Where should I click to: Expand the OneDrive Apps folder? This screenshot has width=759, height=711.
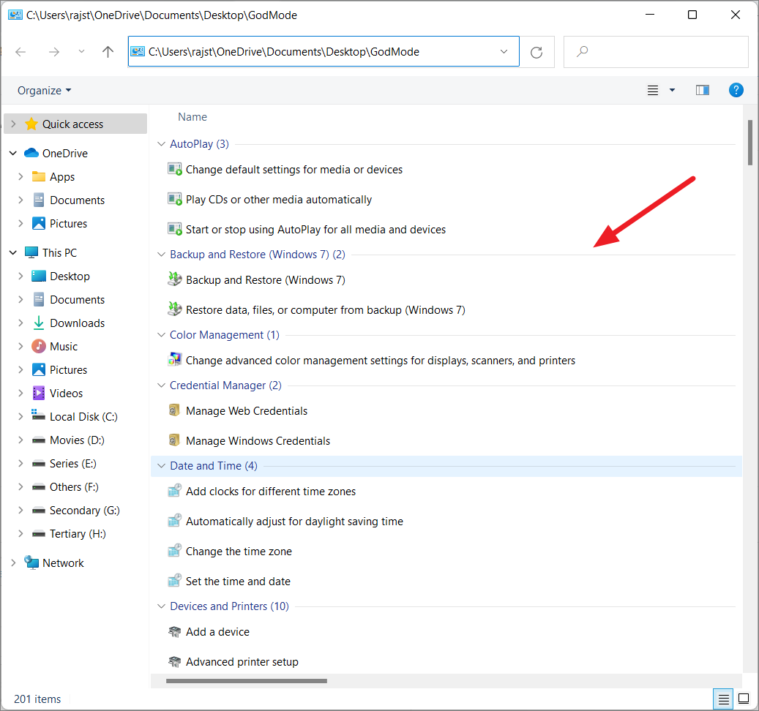[20, 177]
